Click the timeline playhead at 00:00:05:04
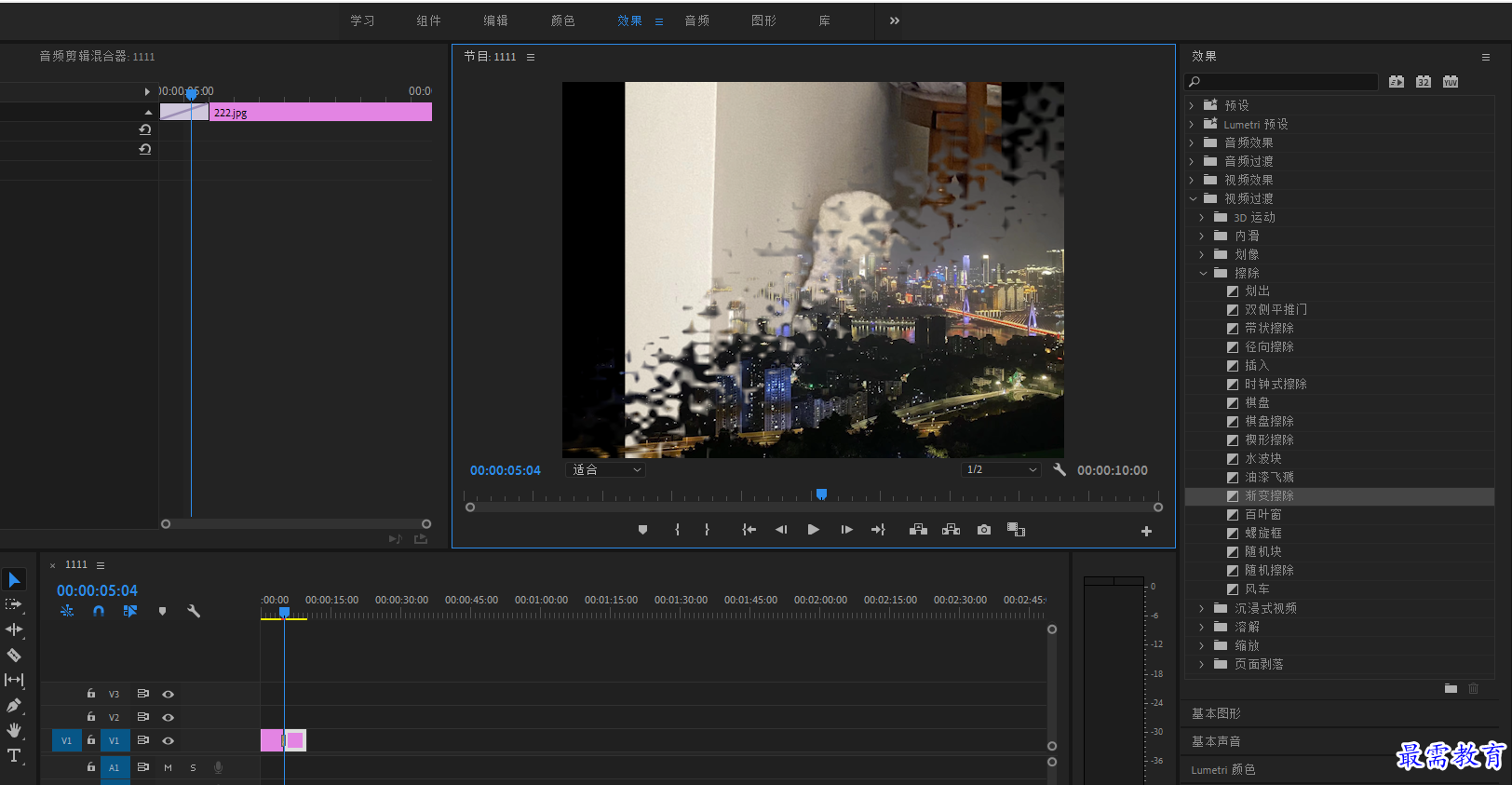Viewport: 1512px width, 785px height. pyautogui.click(x=284, y=612)
